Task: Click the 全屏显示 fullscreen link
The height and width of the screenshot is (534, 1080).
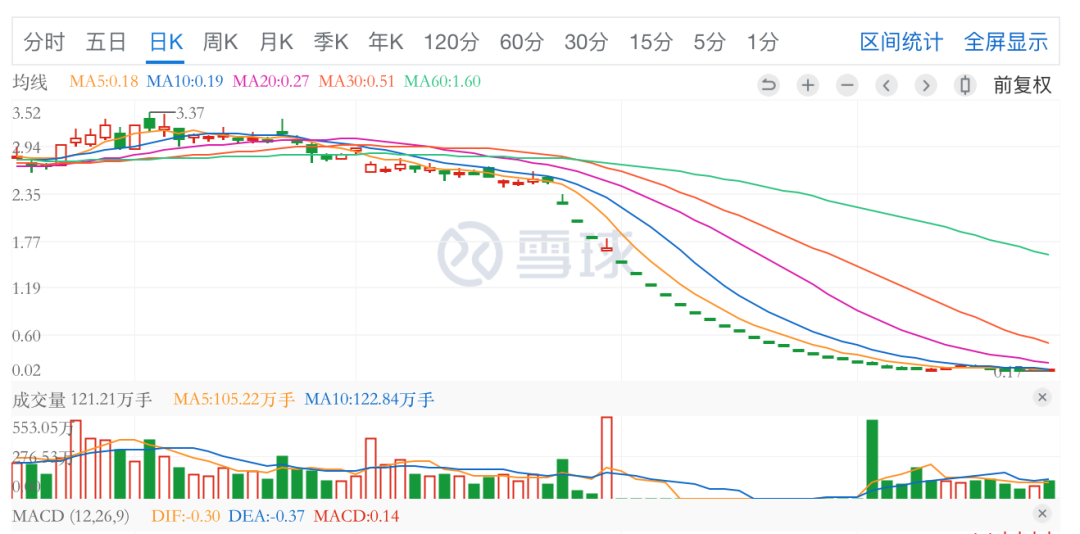Action: click(x=1006, y=42)
